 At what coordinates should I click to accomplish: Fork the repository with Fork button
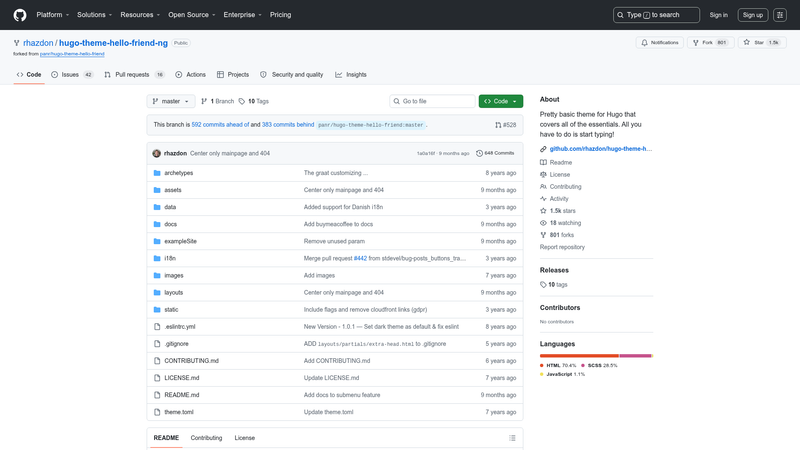(710, 42)
